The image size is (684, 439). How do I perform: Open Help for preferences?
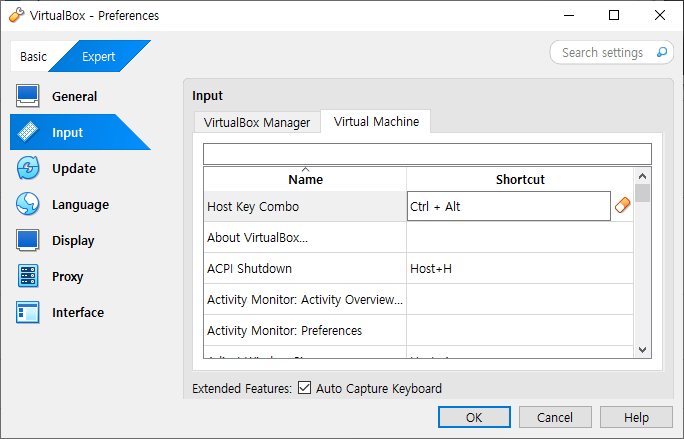click(x=636, y=418)
